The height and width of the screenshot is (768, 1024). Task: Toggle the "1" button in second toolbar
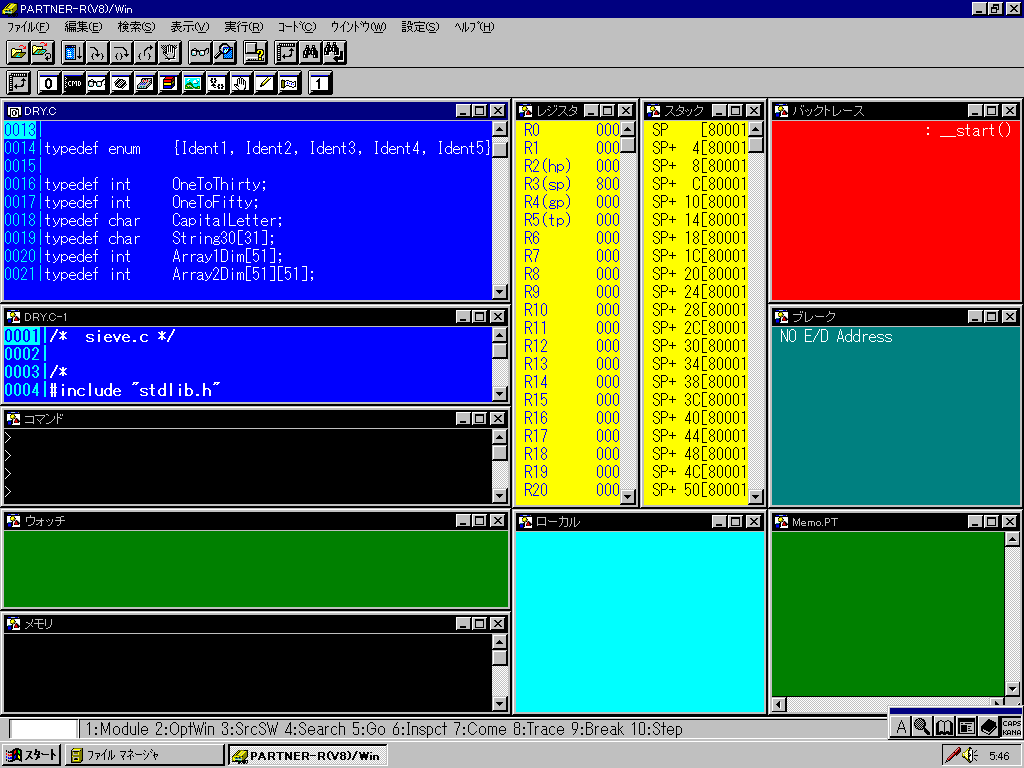(319, 83)
